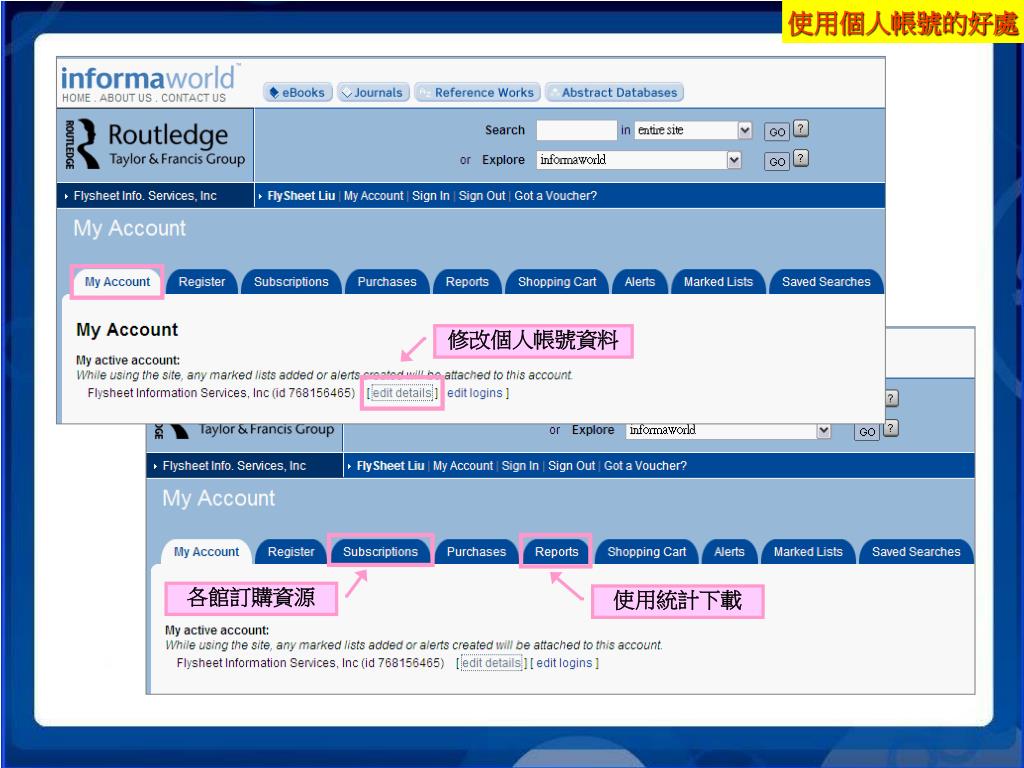
Task: Click GO button next to Explore in lower window
Action: [x=867, y=432]
